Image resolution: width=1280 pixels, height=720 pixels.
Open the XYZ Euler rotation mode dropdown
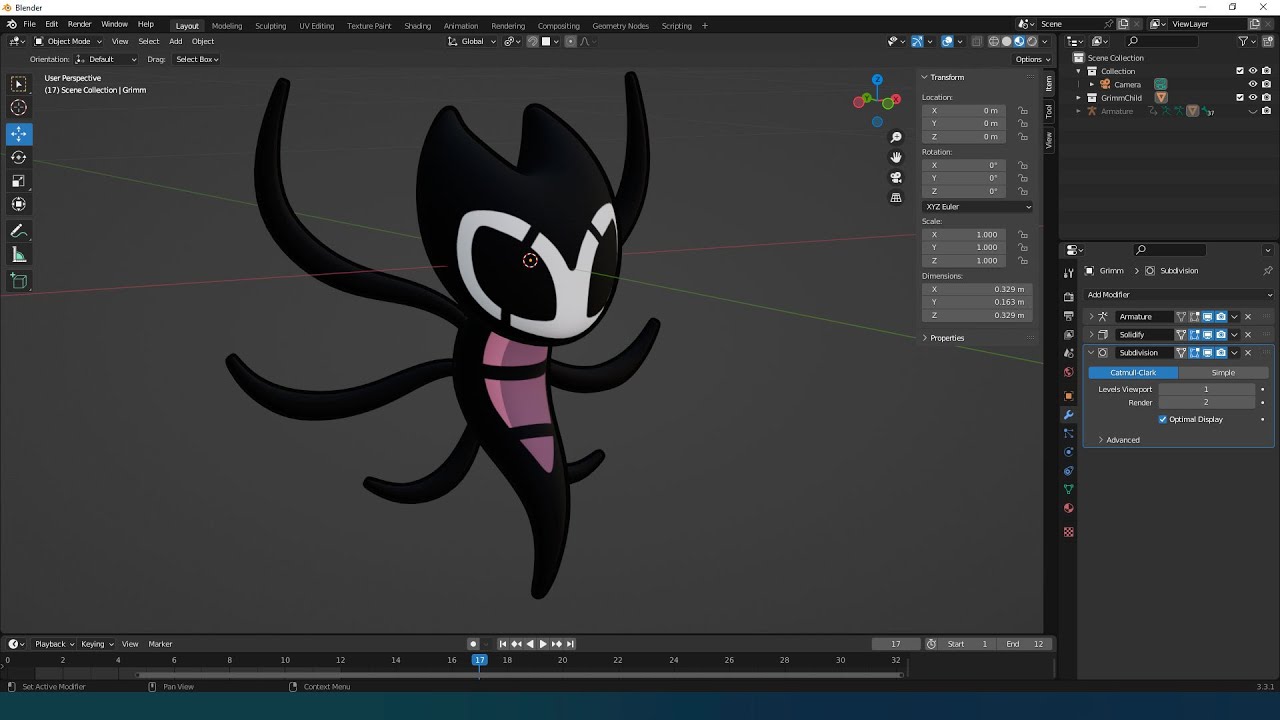coord(977,207)
